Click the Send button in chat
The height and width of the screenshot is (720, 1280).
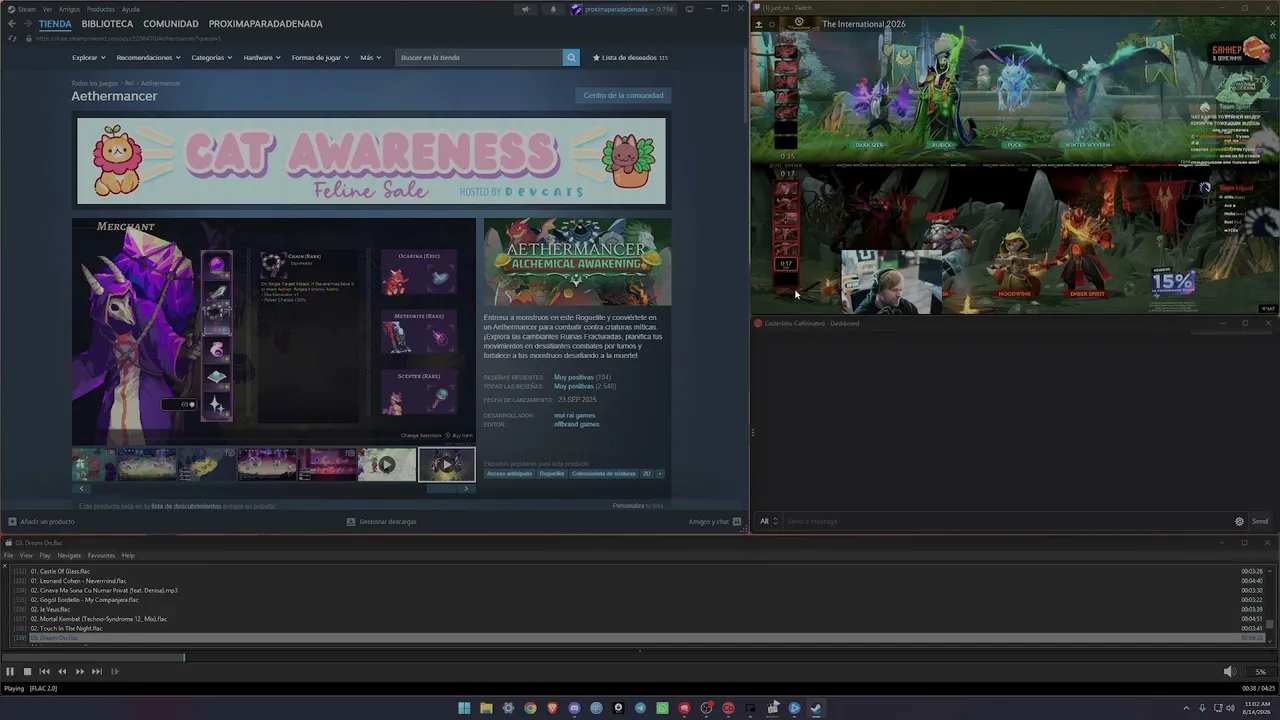coord(1260,521)
